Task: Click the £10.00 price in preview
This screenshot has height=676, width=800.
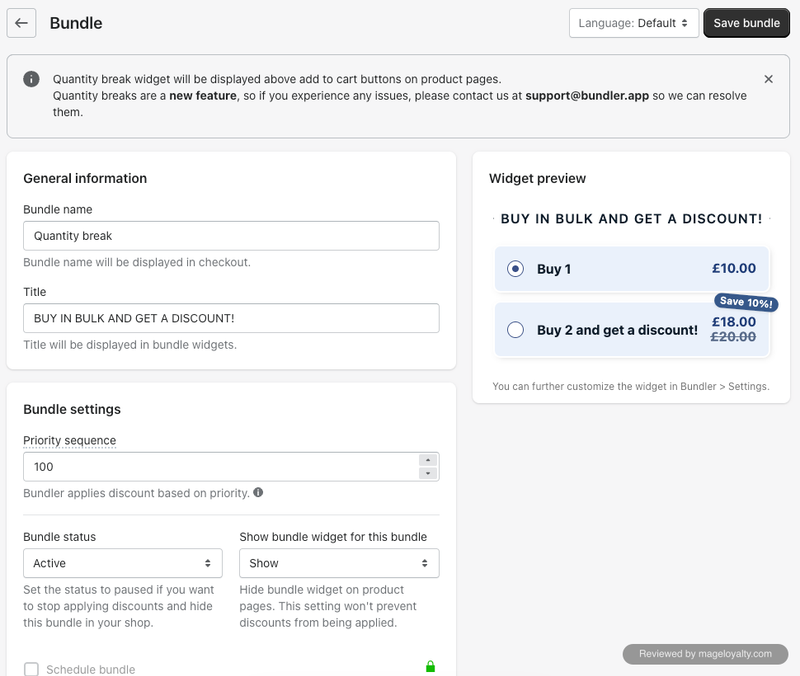Action: (x=734, y=268)
